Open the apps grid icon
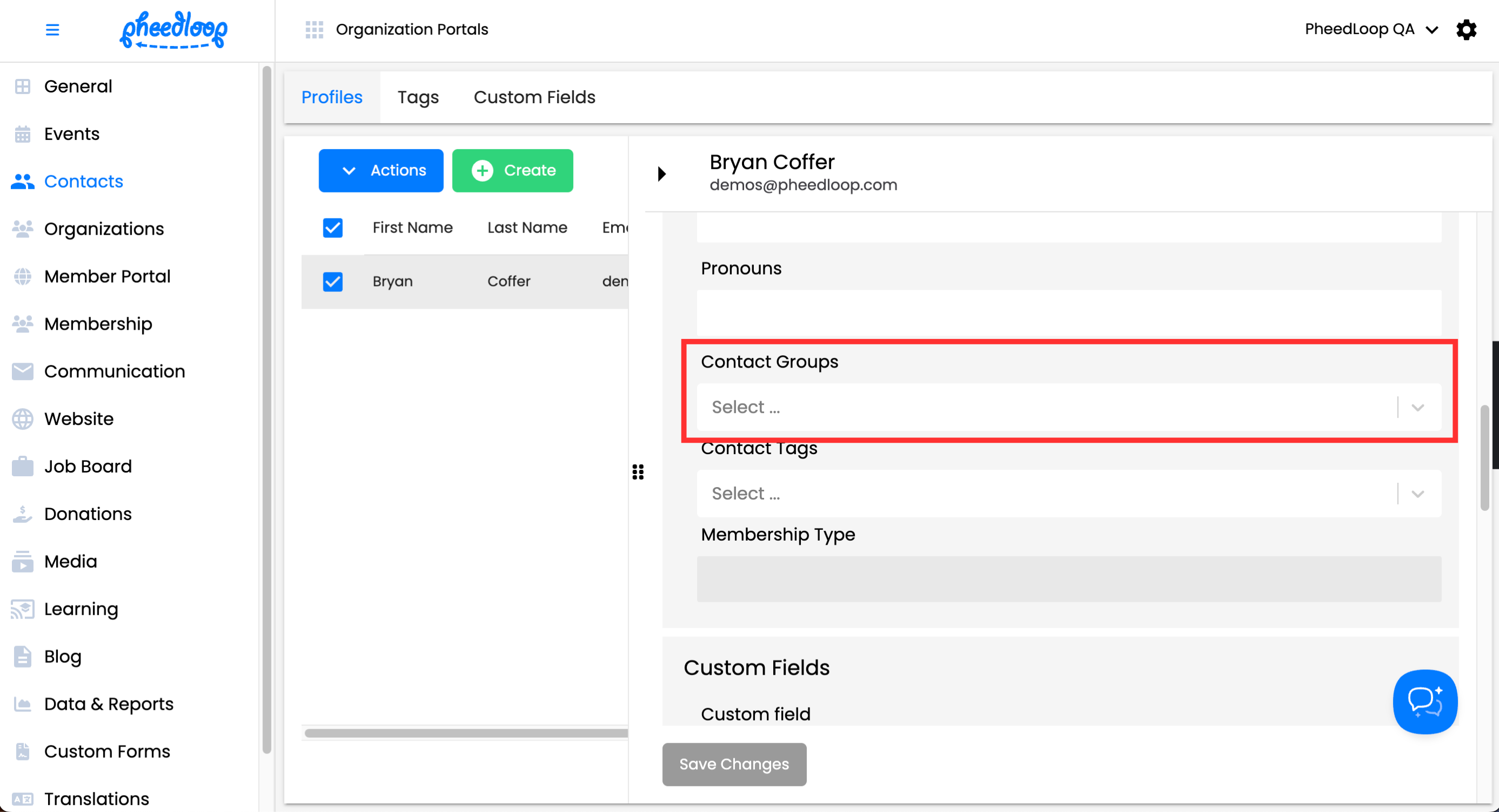The image size is (1499, 812). coord(314,30)
